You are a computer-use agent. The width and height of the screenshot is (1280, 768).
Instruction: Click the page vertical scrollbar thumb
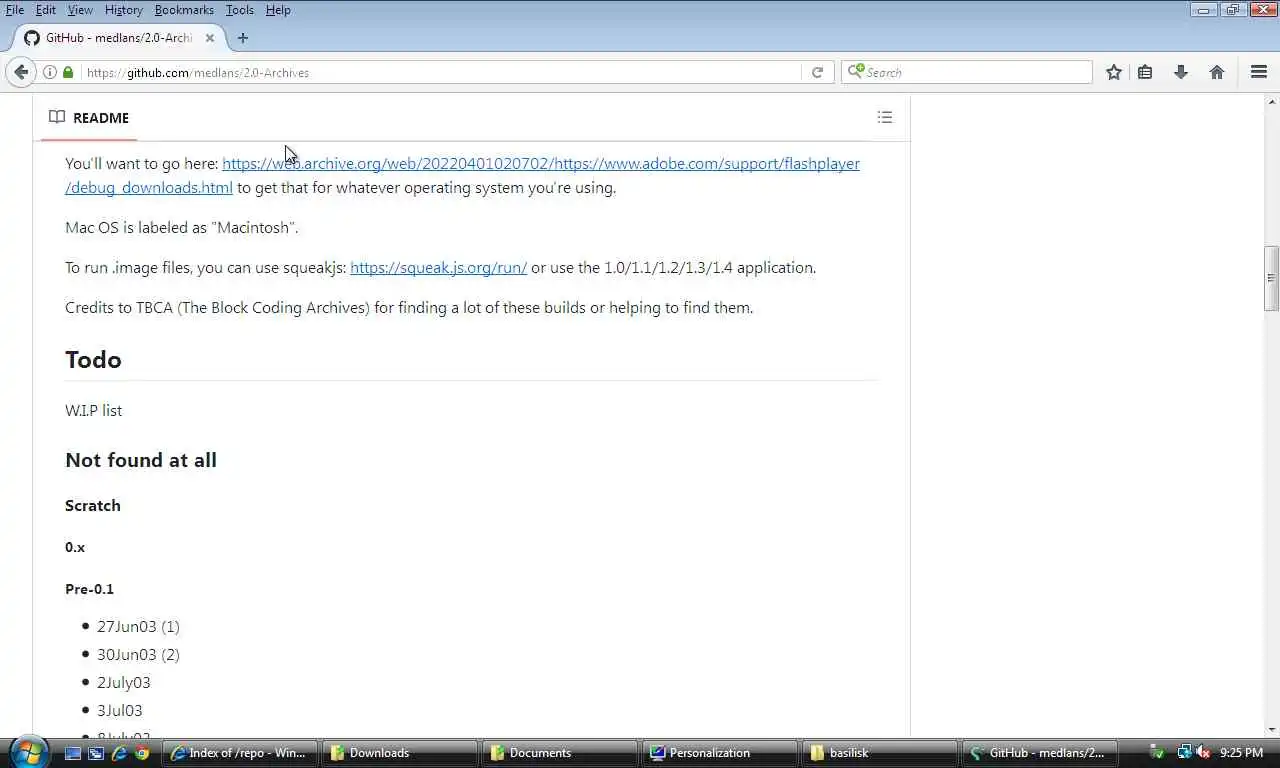(x=1272, y=278)
